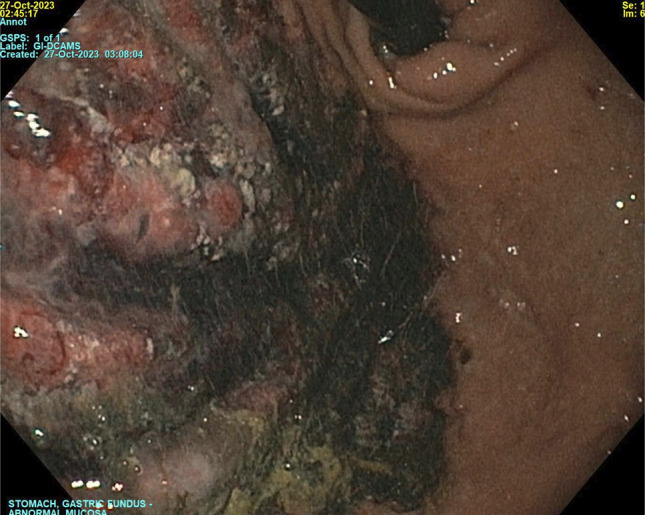The width and height of the screenshot is (645, 515).
Task: Click the yellow study date 27-Oct-2023
Action: [27, 5]
